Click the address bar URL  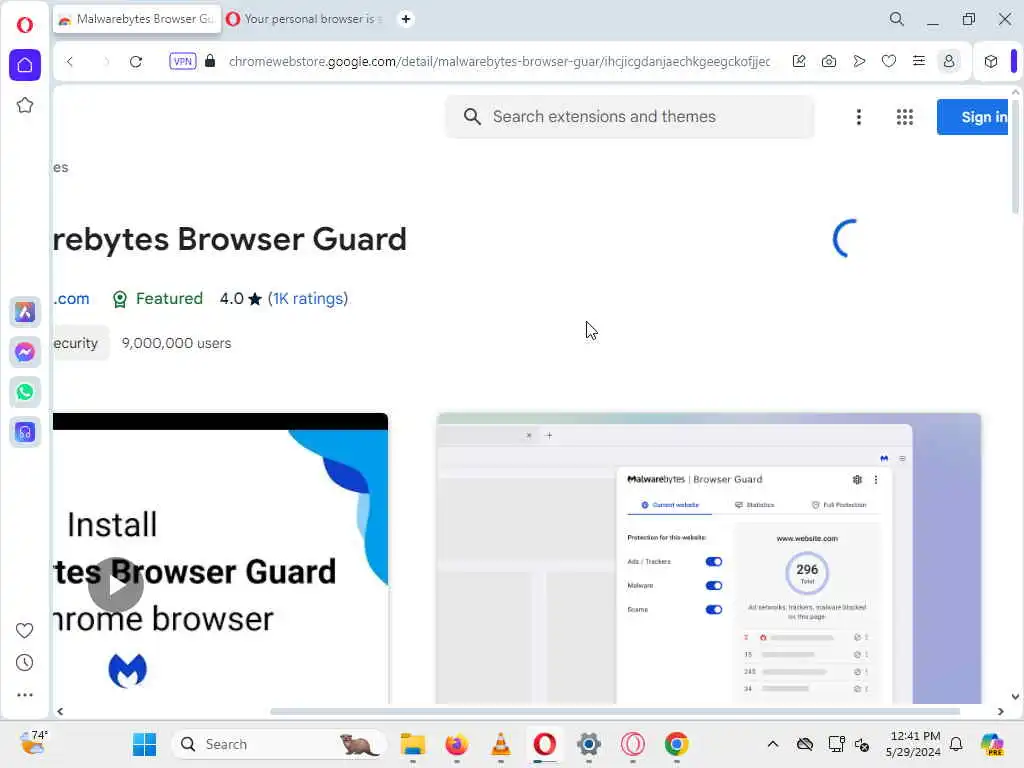[499, 61]
